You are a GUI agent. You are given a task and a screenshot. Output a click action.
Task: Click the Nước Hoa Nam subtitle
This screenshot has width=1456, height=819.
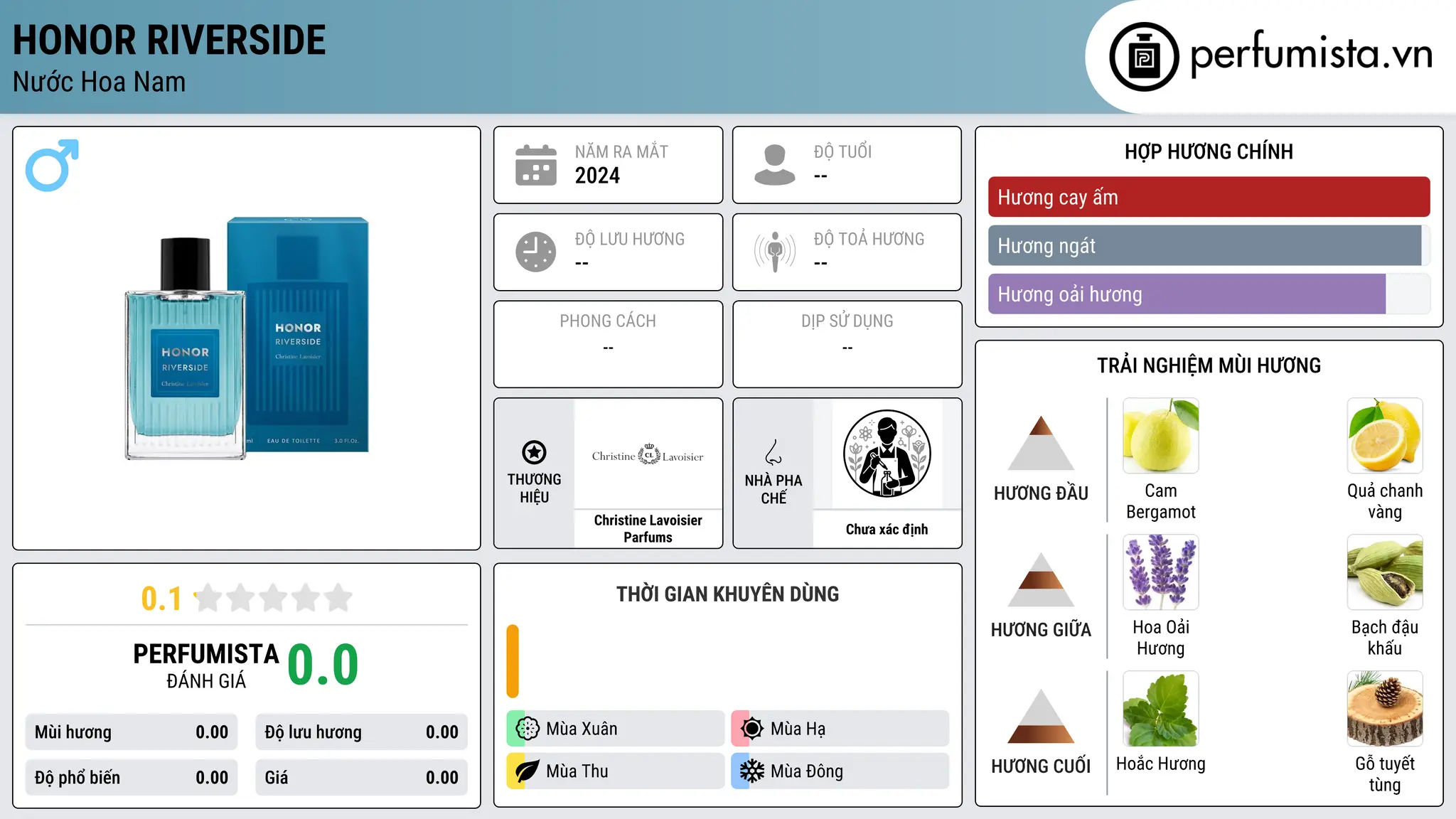(x=100, y=82)
